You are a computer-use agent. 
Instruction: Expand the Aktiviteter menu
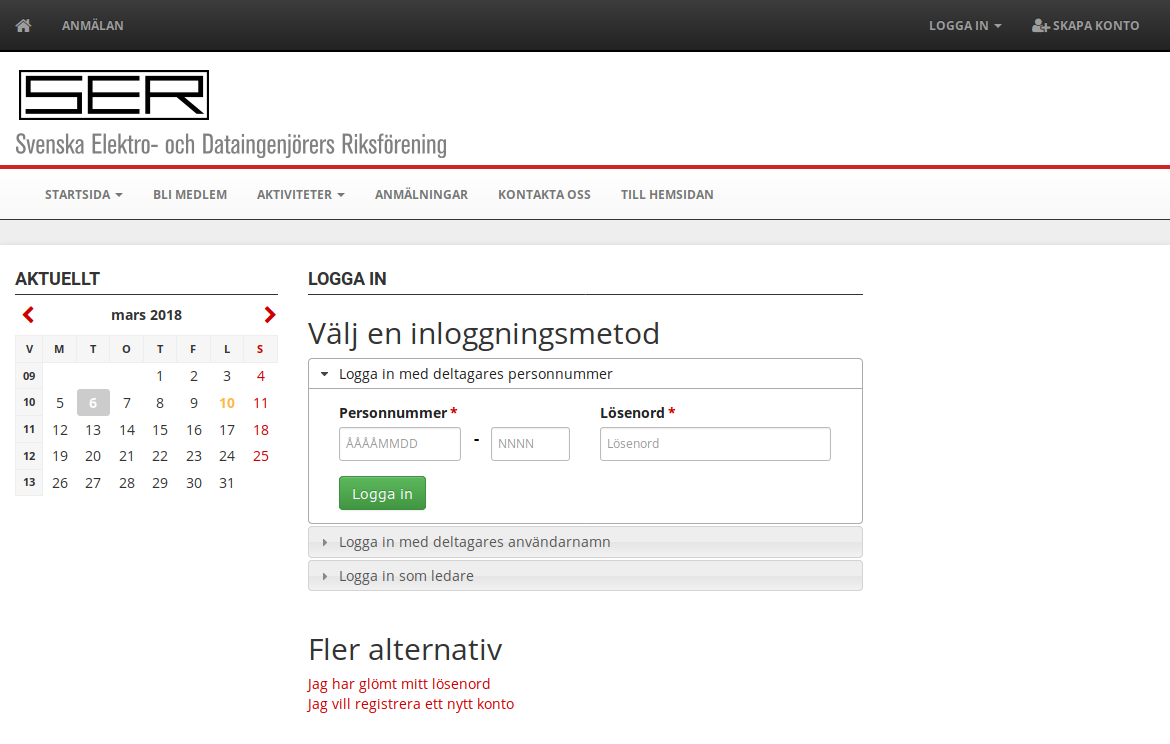click(x=301, y=195)
